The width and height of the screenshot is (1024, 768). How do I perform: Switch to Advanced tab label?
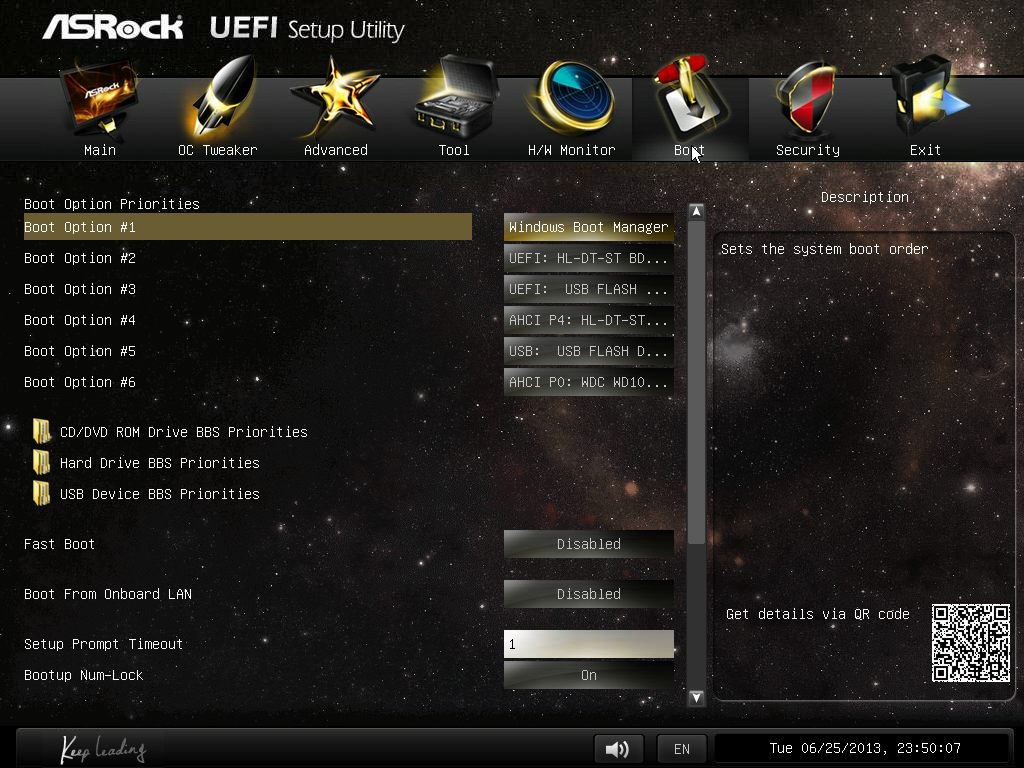pos(336,150)
